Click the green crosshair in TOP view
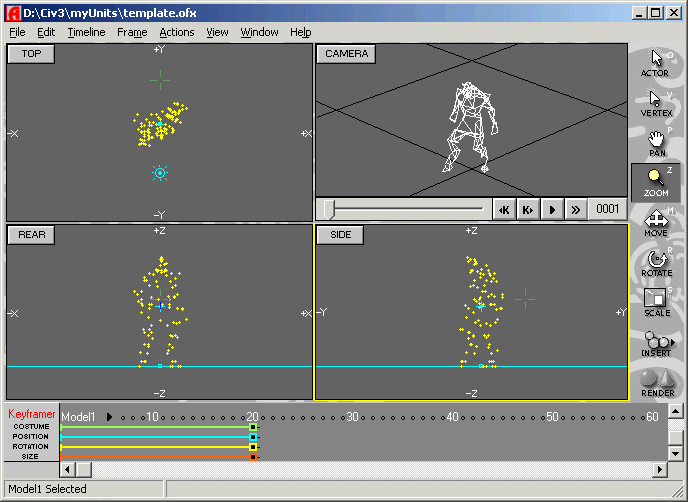 click(160, 80)
